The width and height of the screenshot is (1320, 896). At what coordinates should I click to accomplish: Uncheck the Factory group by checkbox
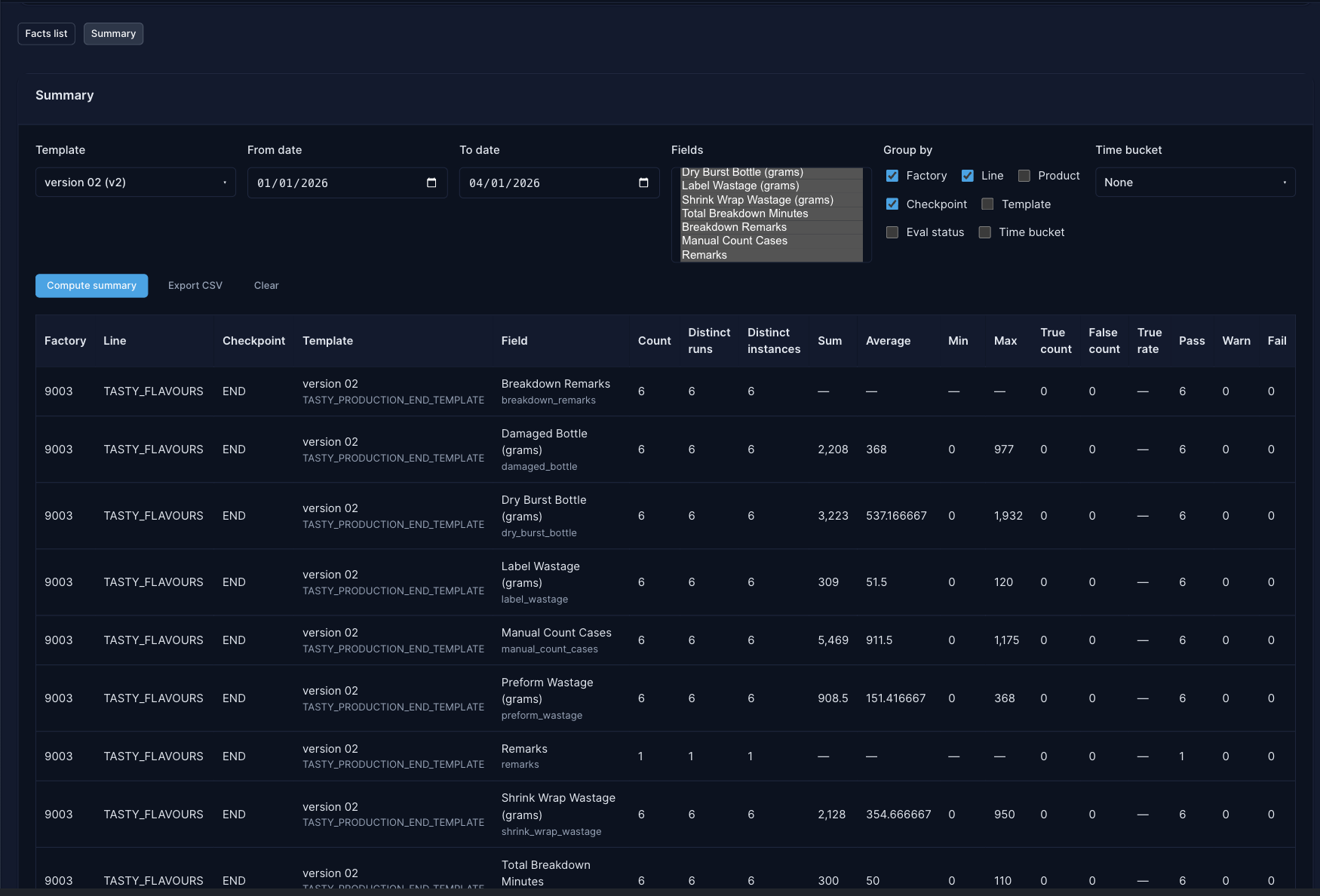pyautogui.click(x=892, y=176)
